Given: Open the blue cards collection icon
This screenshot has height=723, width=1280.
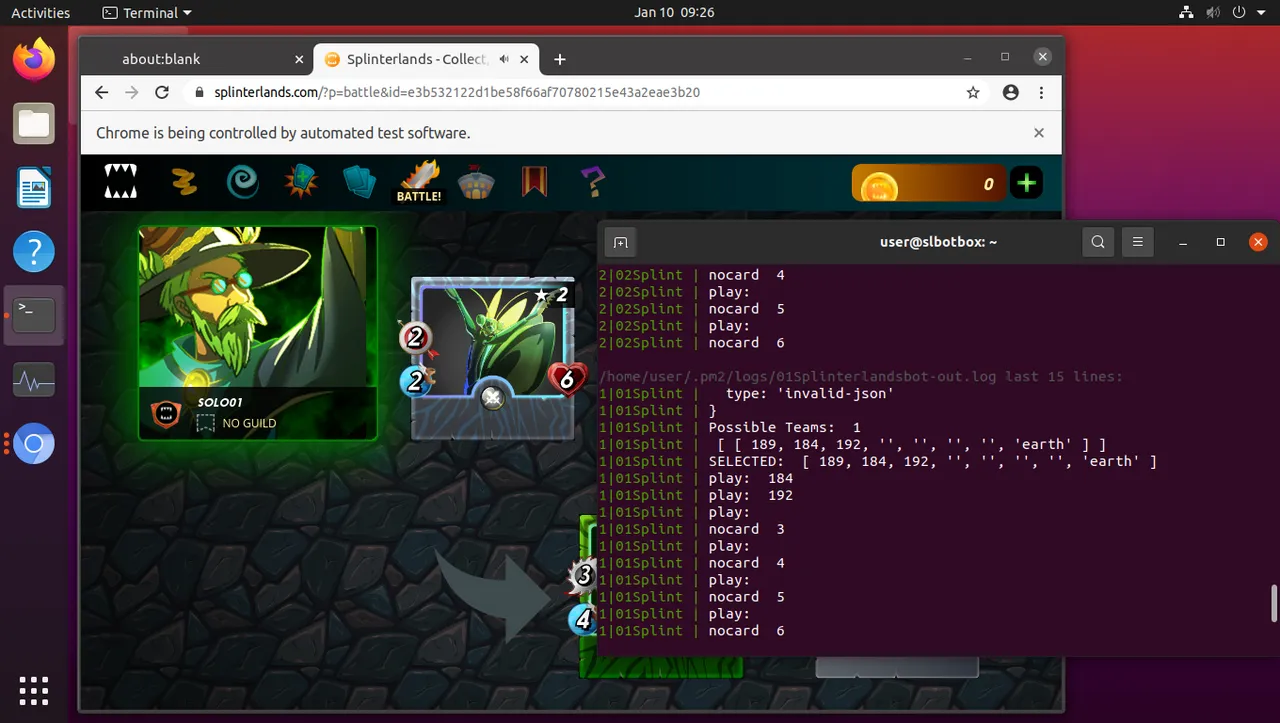Looking at the screenshot, I should pyautogui.click(x=359, y=182).
